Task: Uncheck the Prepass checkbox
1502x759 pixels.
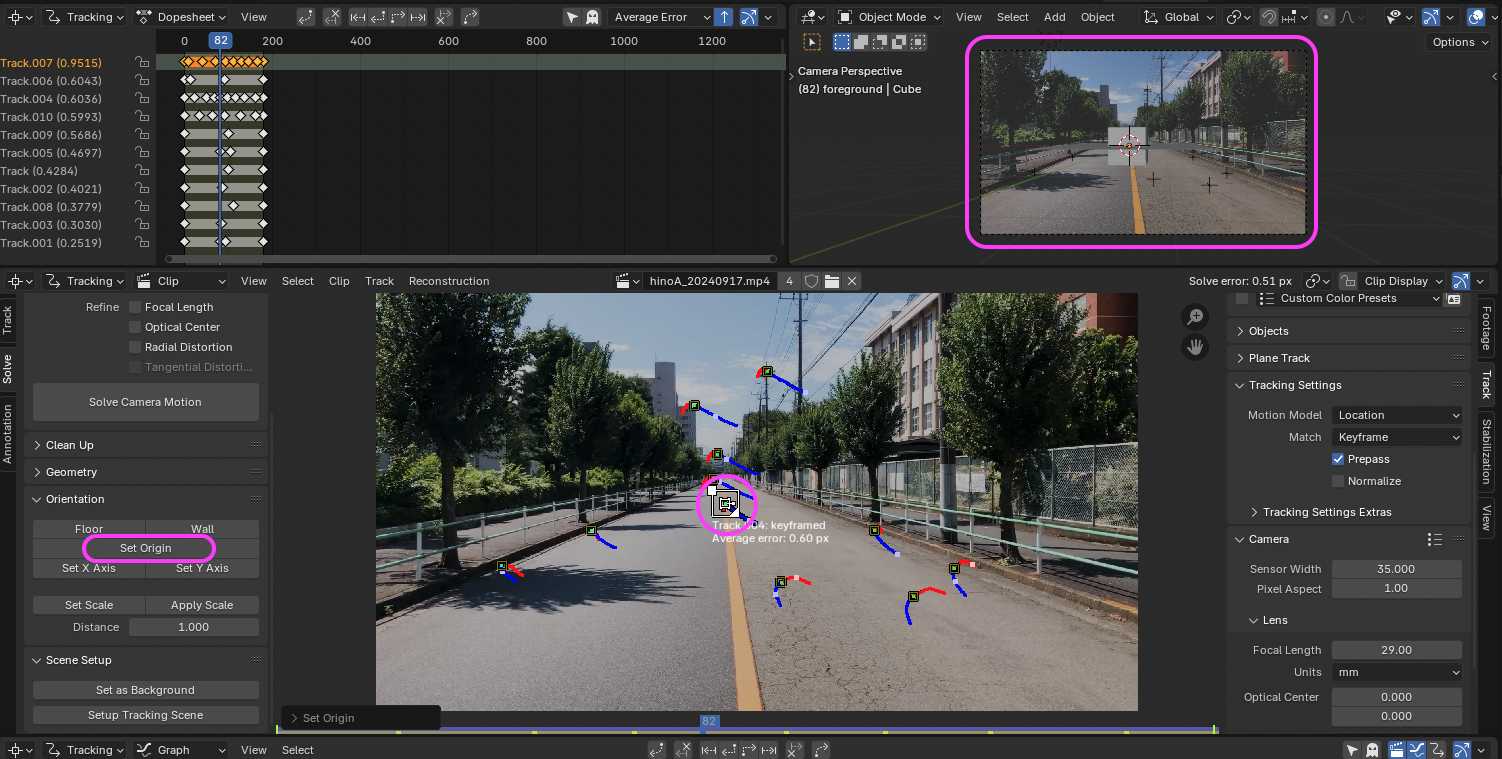Action: pyautogui.click(x=1338, y=459)
